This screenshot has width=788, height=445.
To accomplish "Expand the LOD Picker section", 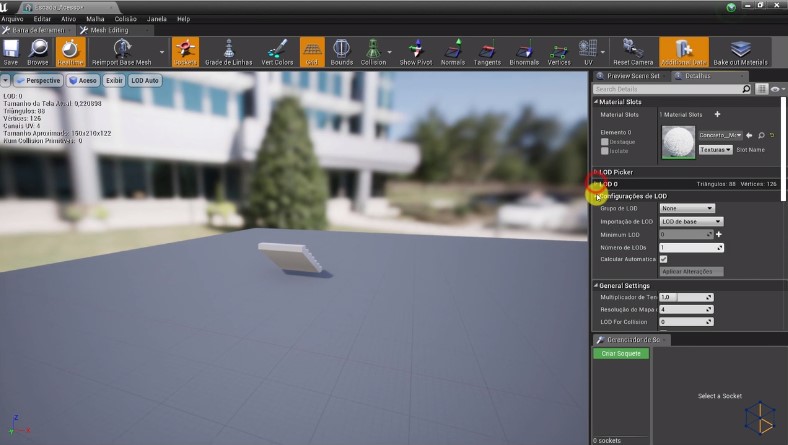I will tap(596, 172).
